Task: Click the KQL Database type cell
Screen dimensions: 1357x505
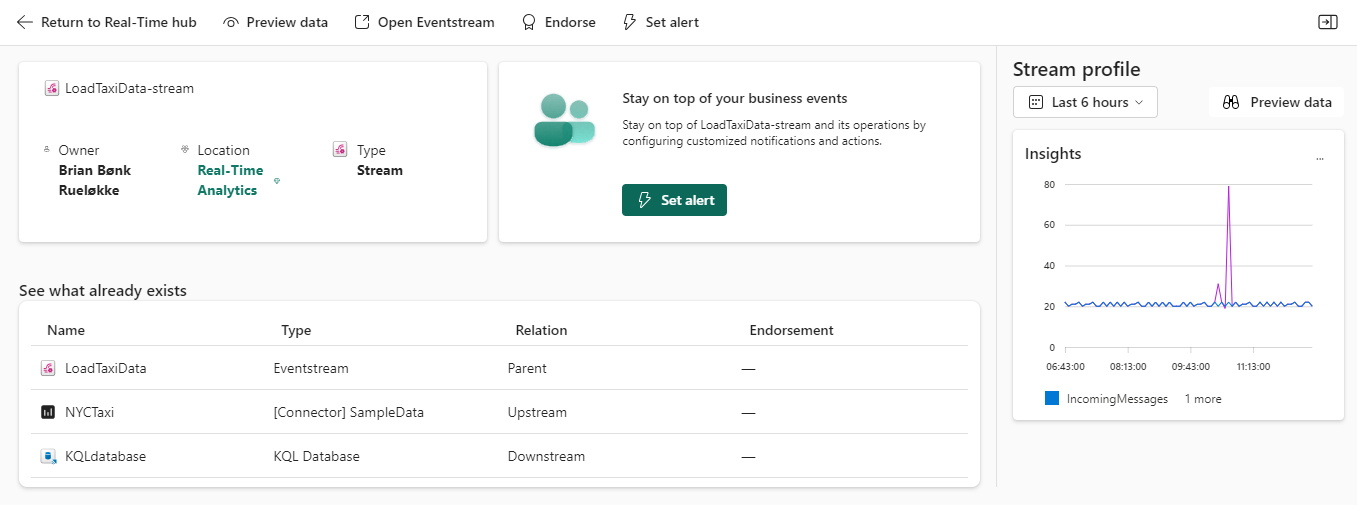Action: [316, 456]
